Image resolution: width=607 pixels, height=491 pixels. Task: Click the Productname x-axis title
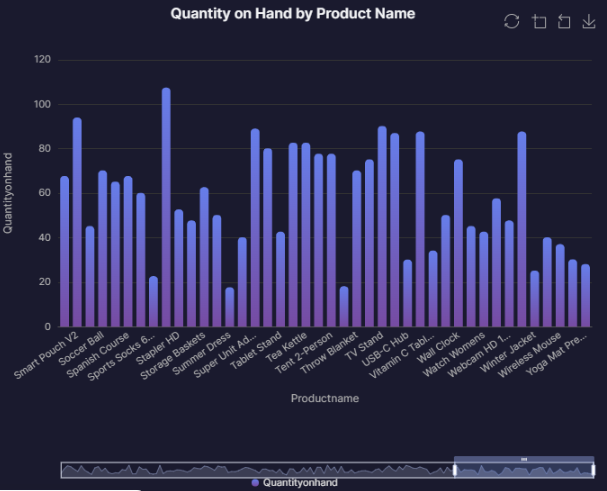coord(325,399)
